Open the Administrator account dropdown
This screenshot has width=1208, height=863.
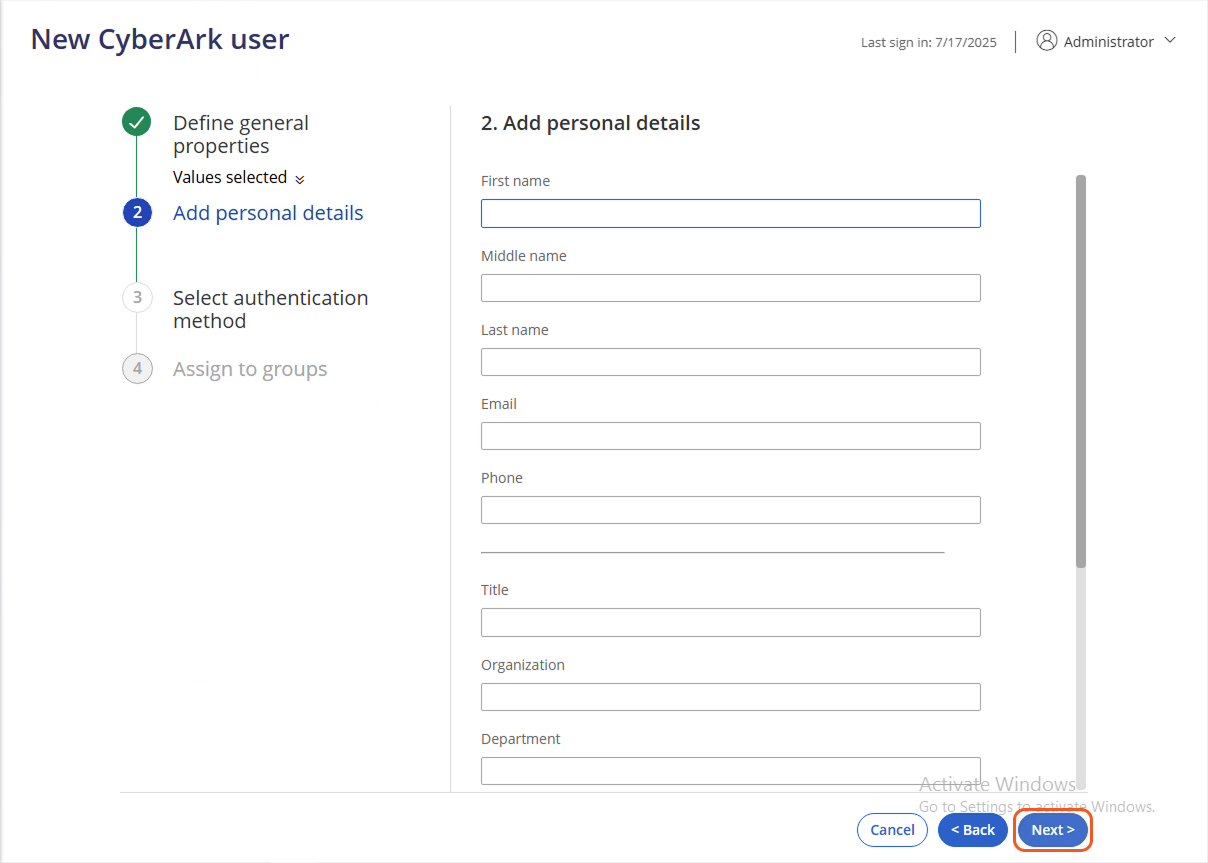[x=1170, y=41]
